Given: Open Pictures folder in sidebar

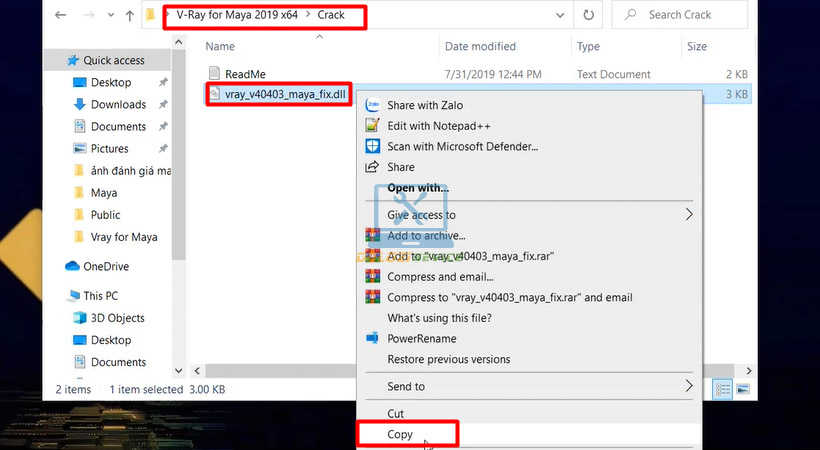Looking at the screenshot, I should (109, 149).
